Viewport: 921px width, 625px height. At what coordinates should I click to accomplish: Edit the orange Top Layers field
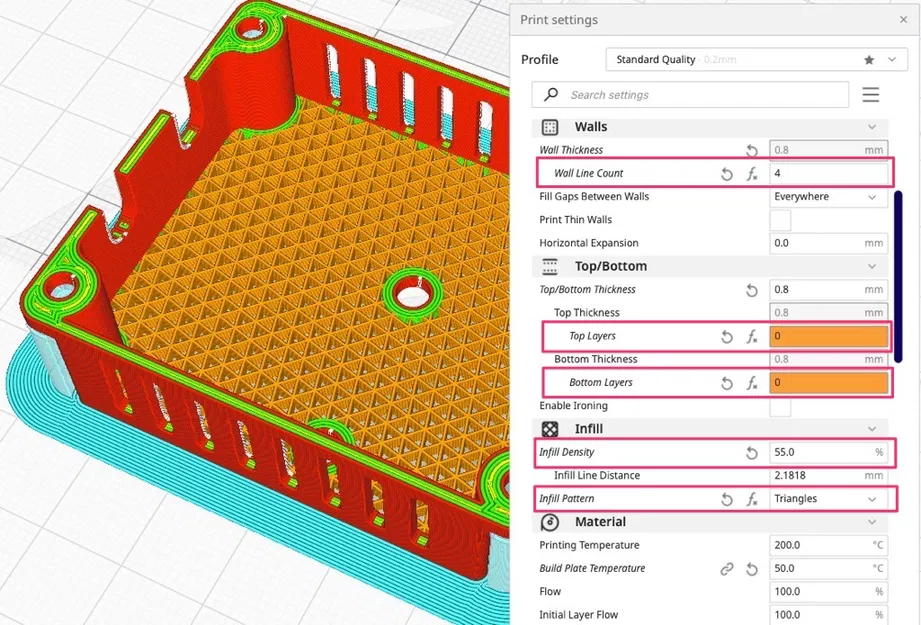829,336
